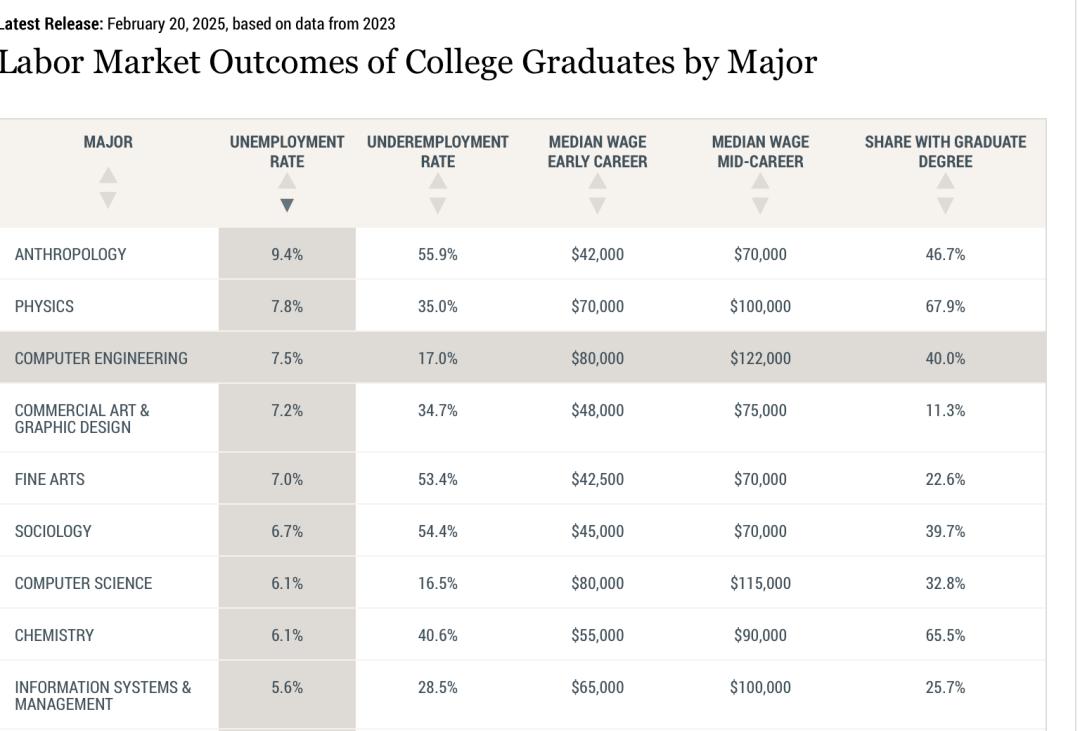Sort Median Wage Early Career descending arrow

pyautogui.click(x=597, y=205)
